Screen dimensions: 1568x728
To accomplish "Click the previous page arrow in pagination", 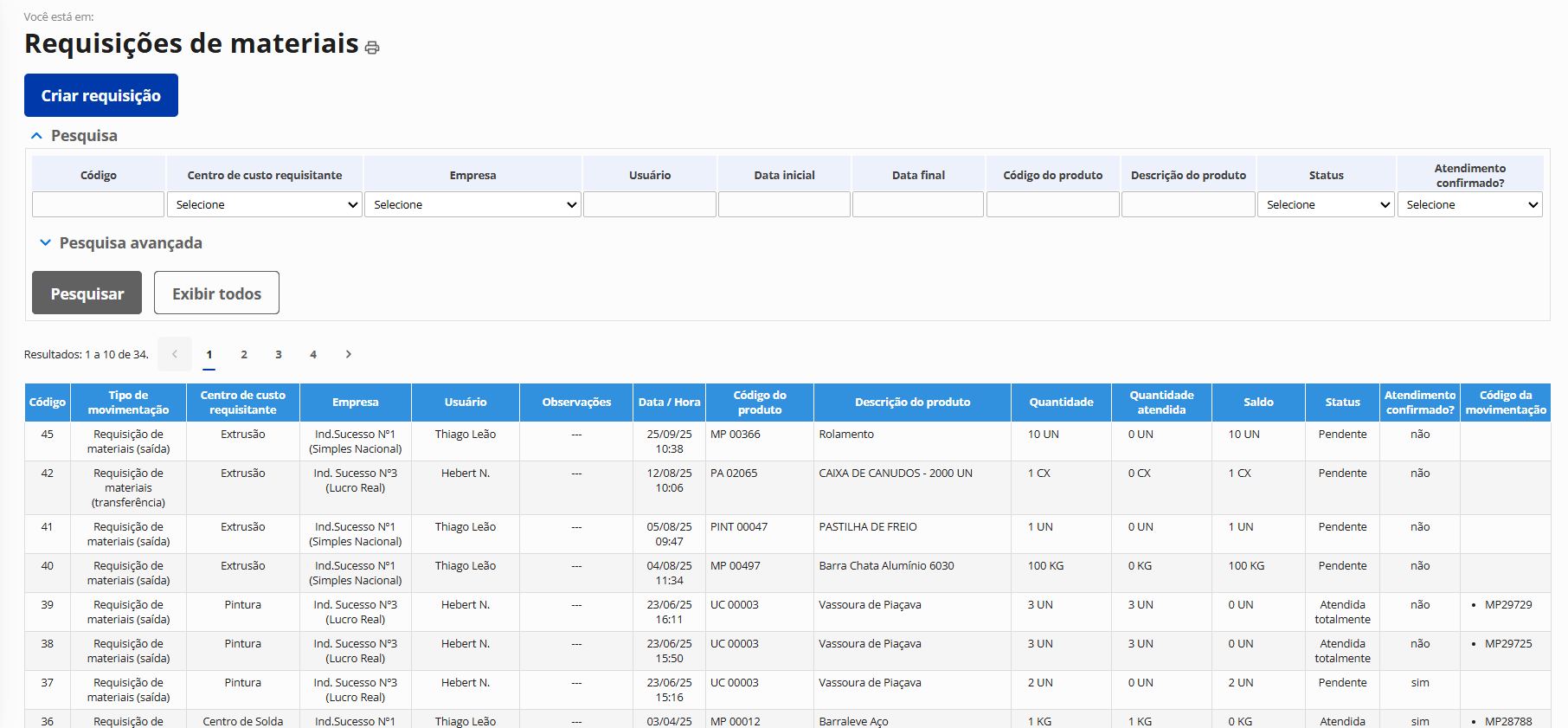I will point(175,354).
